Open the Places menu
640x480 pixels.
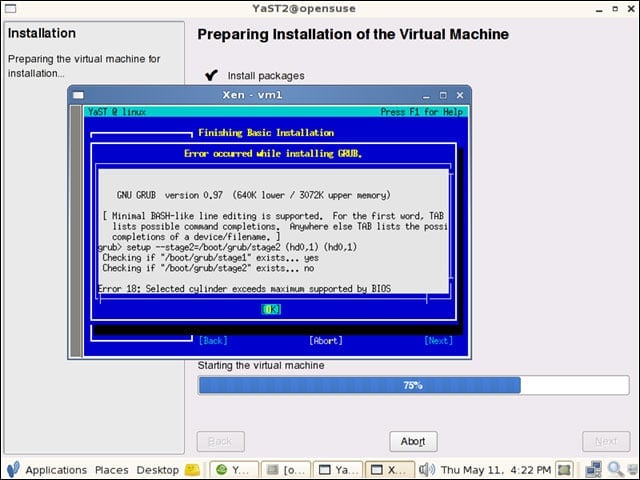tap(111, 470)
